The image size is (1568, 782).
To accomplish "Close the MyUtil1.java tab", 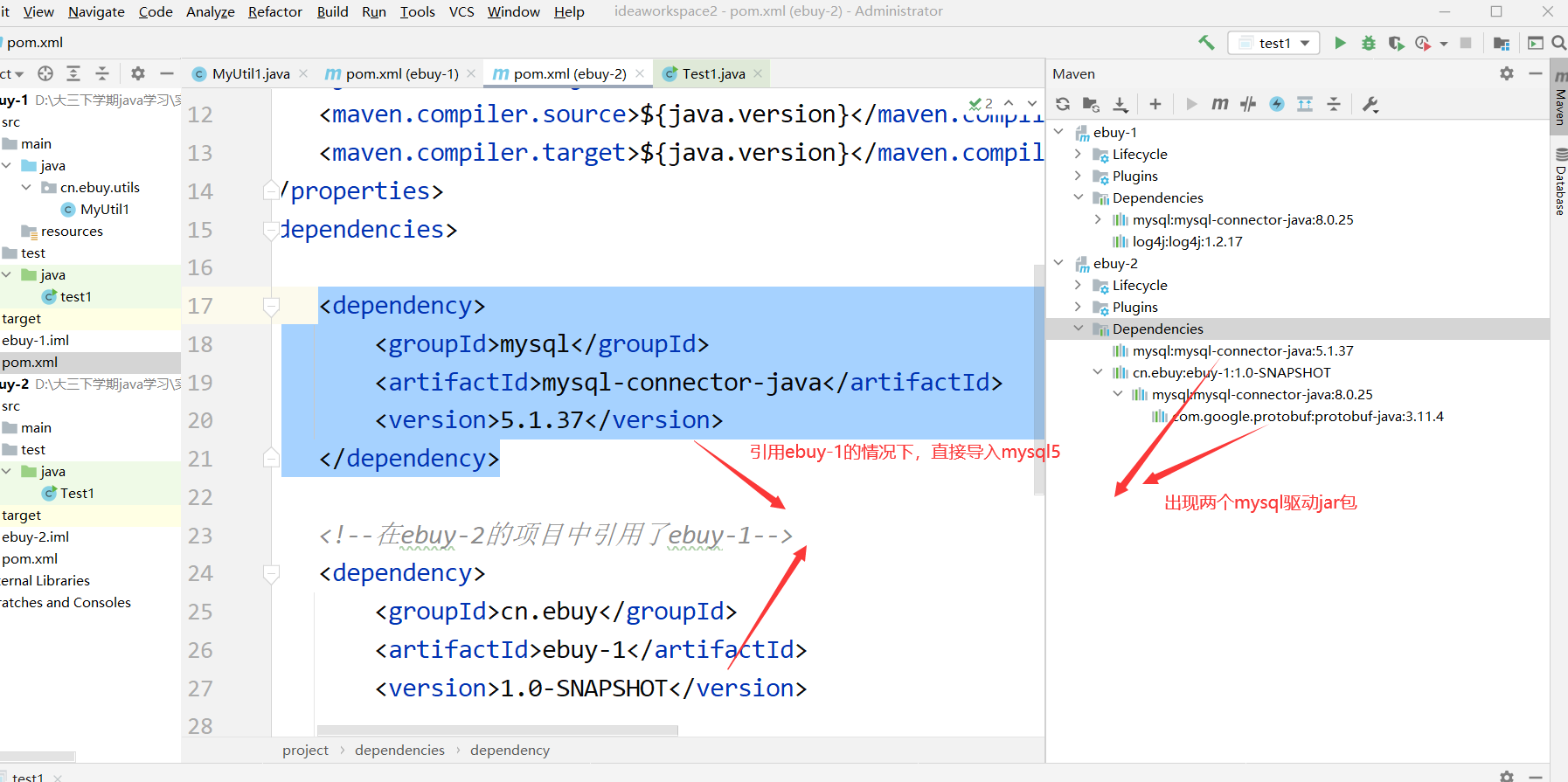I will (x=303, y=73).
